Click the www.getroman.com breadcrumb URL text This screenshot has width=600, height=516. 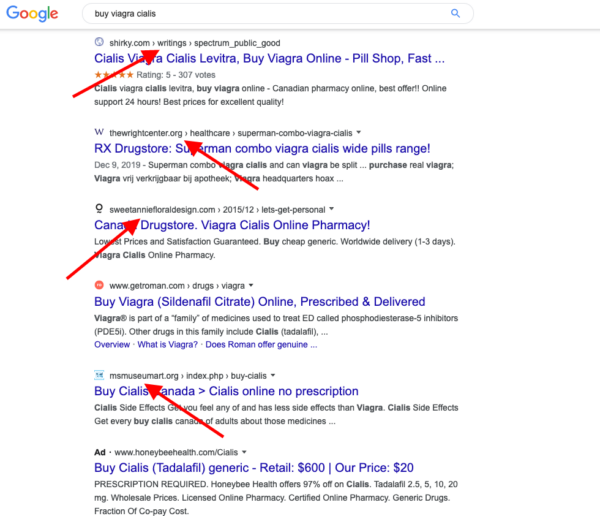(177, 286)
